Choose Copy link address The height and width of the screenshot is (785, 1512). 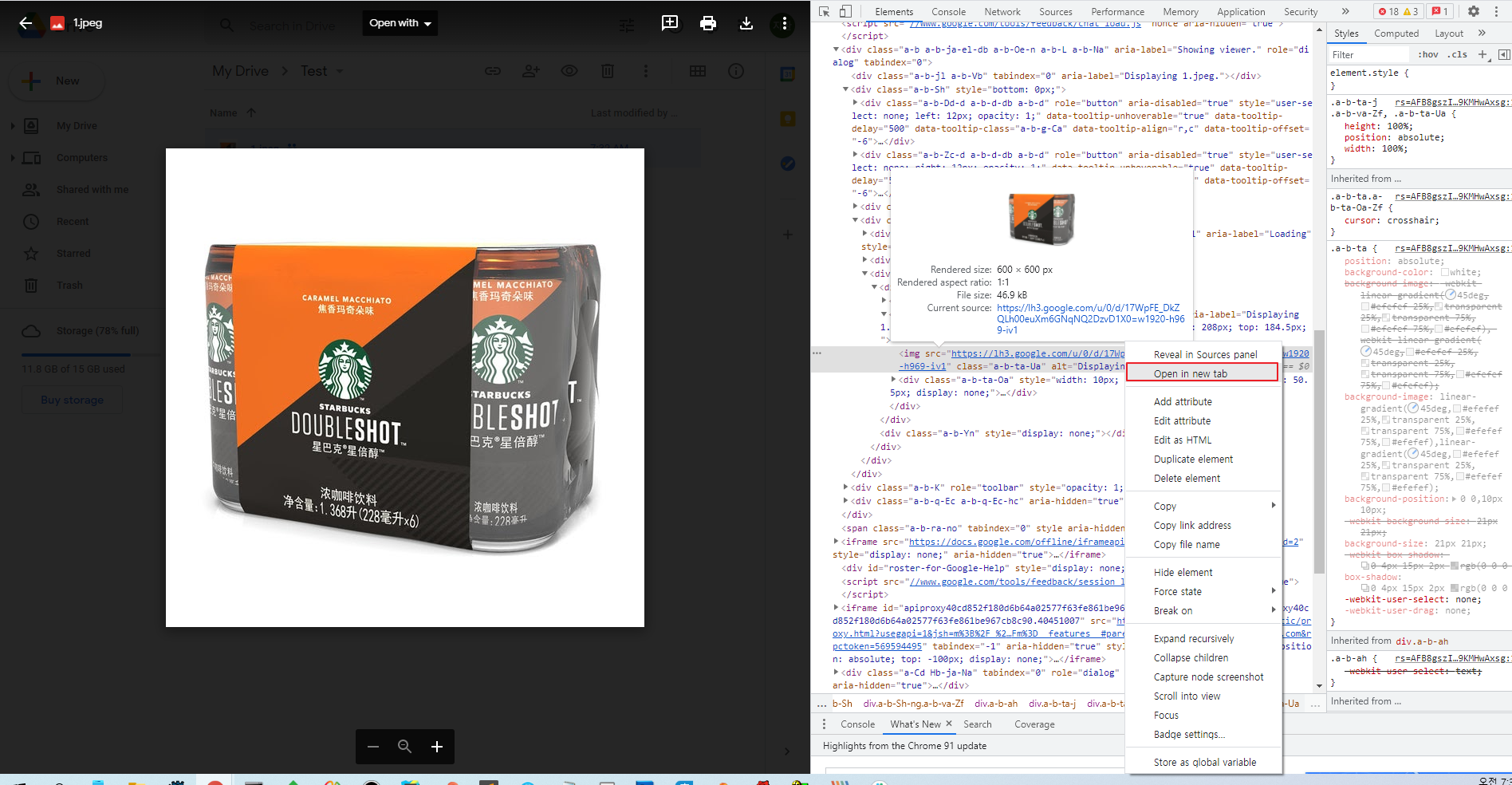pos(1203,525)
